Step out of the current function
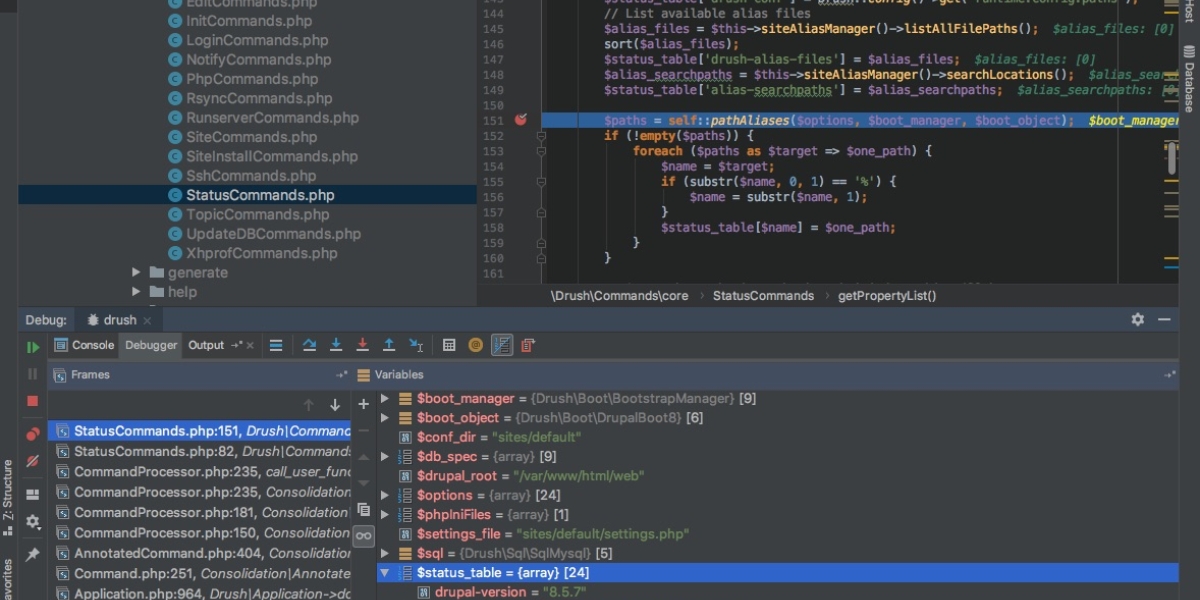This screenshot has height=600, width=1200. tap(388, 344)
